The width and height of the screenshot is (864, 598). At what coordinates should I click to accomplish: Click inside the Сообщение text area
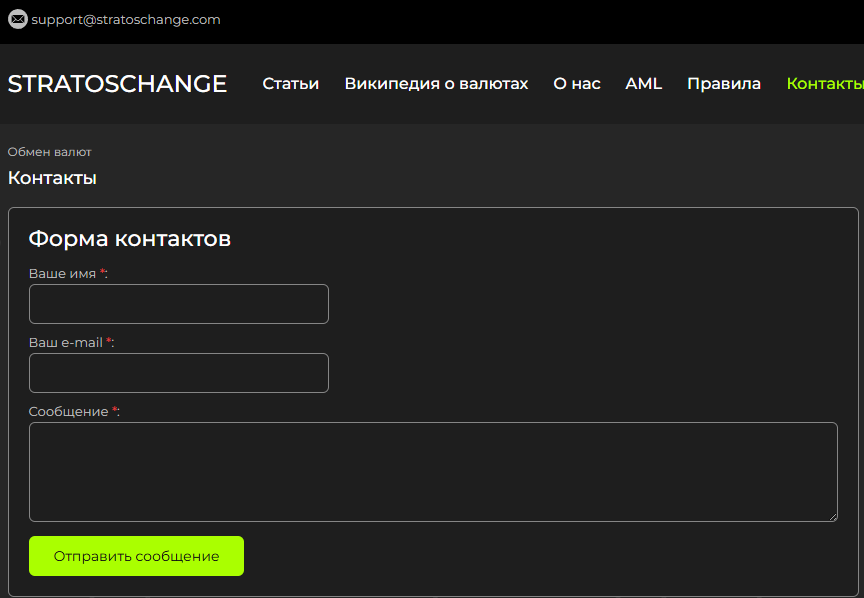430,470
